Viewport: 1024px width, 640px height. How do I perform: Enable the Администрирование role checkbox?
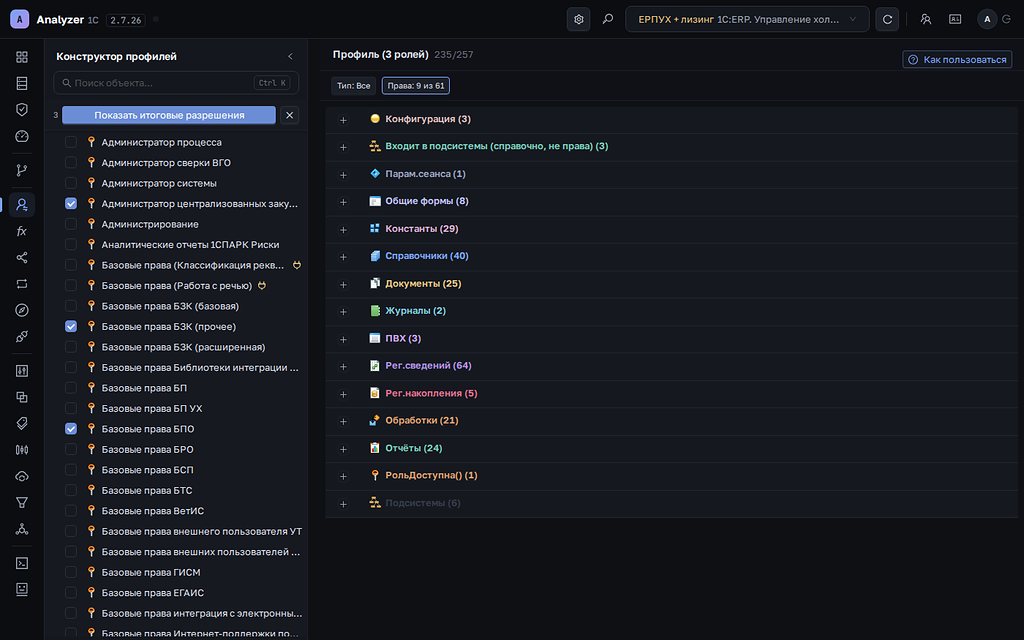[71, 224]
